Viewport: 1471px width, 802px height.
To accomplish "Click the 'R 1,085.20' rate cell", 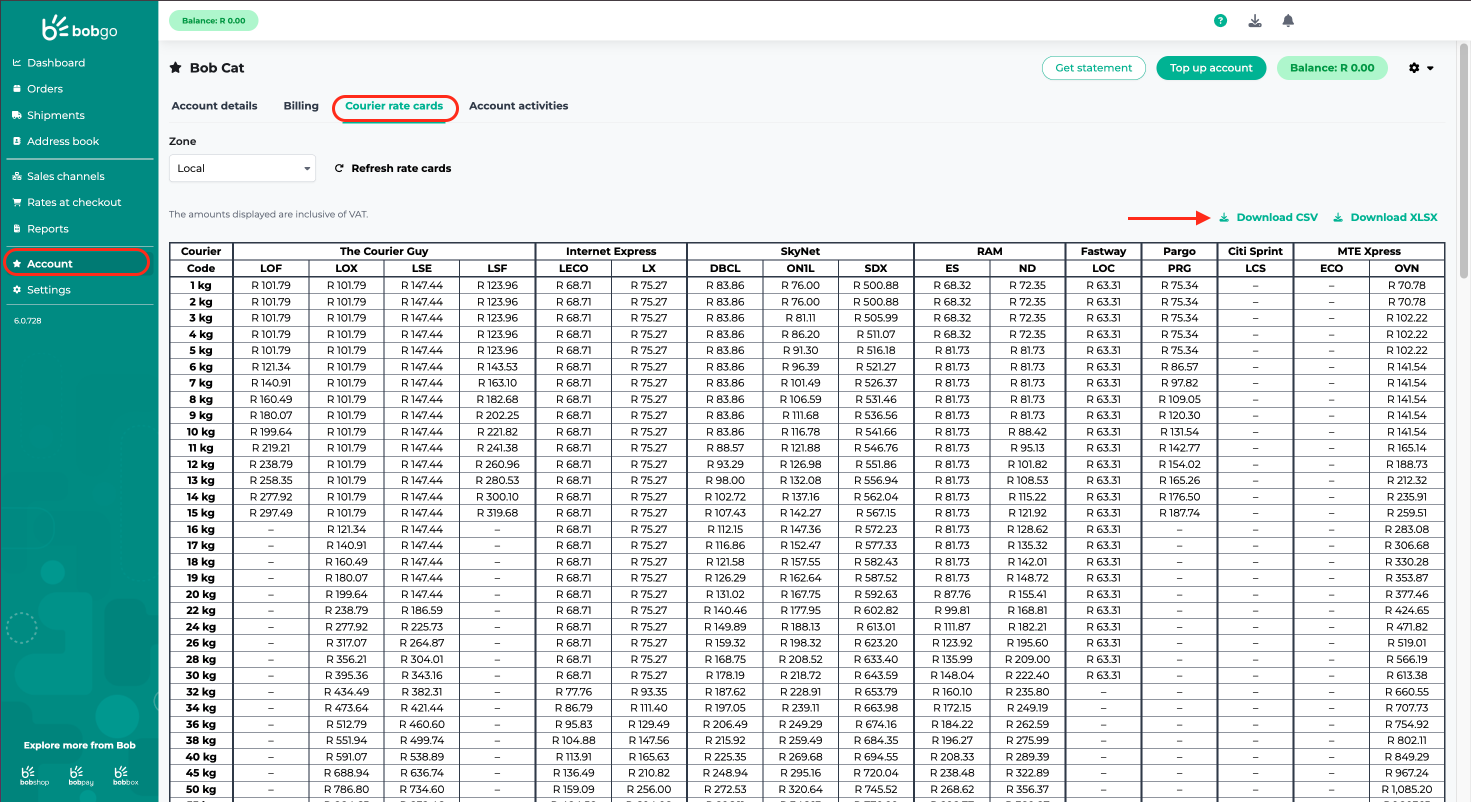I will [1407, 790].
